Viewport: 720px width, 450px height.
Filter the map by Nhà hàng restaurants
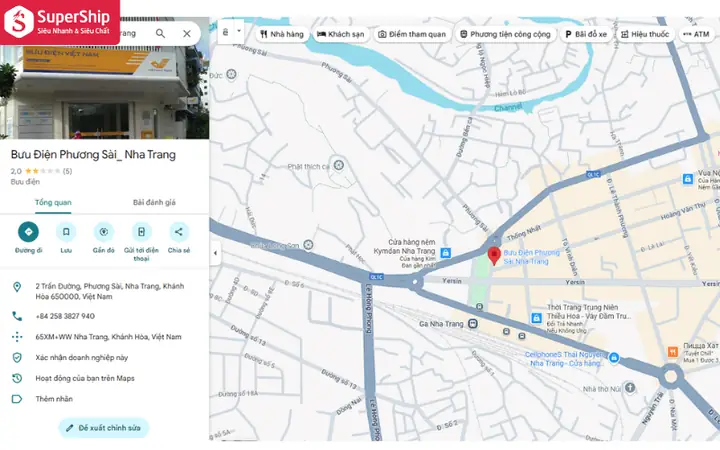click(282, 34)
